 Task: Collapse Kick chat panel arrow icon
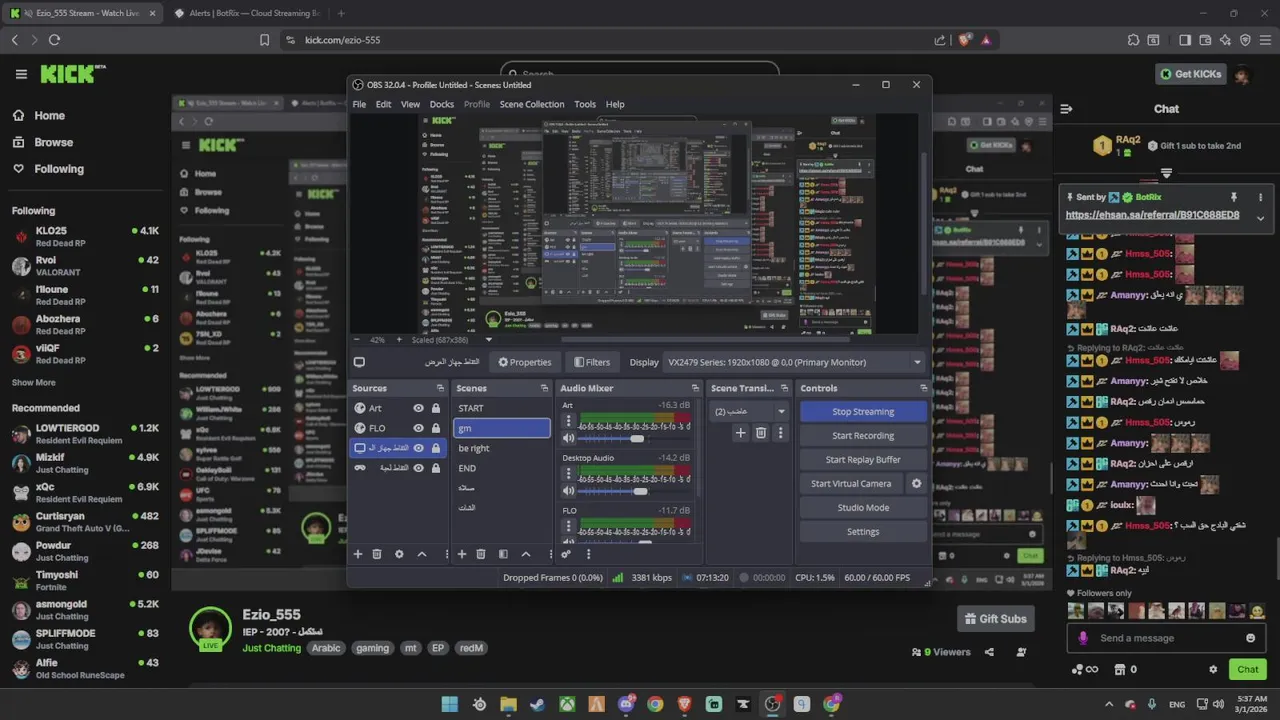pyautogui.click(x=1066, y=109)
